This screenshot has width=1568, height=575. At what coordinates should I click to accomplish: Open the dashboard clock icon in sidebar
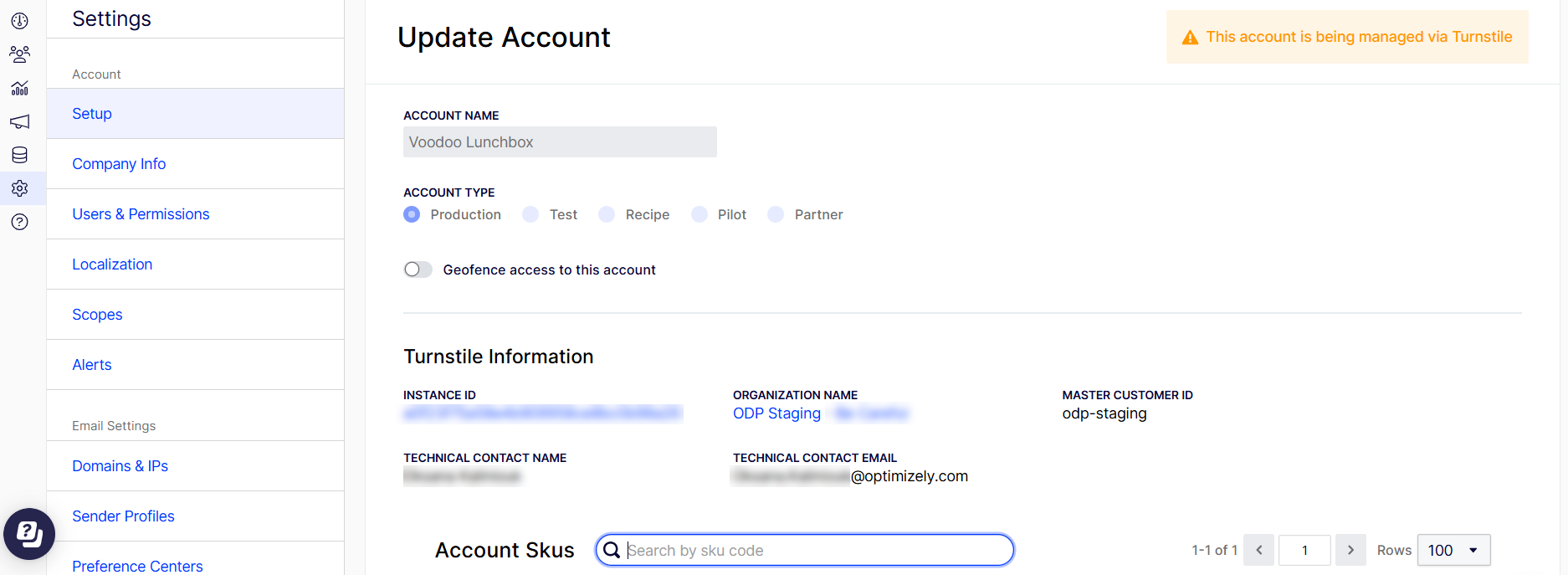pos(20,21)
